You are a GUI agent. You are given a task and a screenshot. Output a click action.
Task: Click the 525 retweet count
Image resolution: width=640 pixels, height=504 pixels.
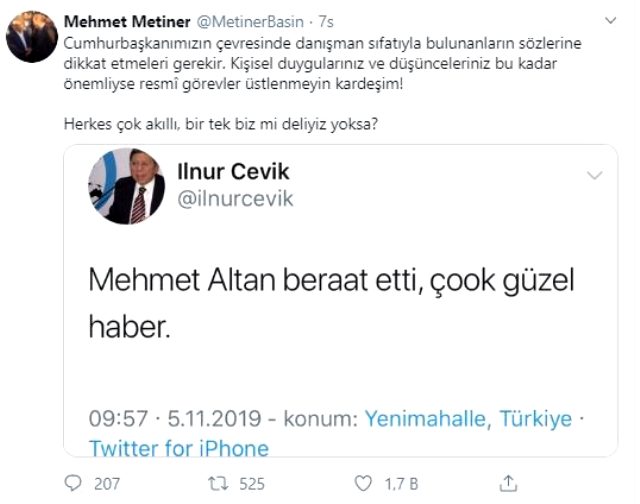pyautogui.click(x=251, y=484)
